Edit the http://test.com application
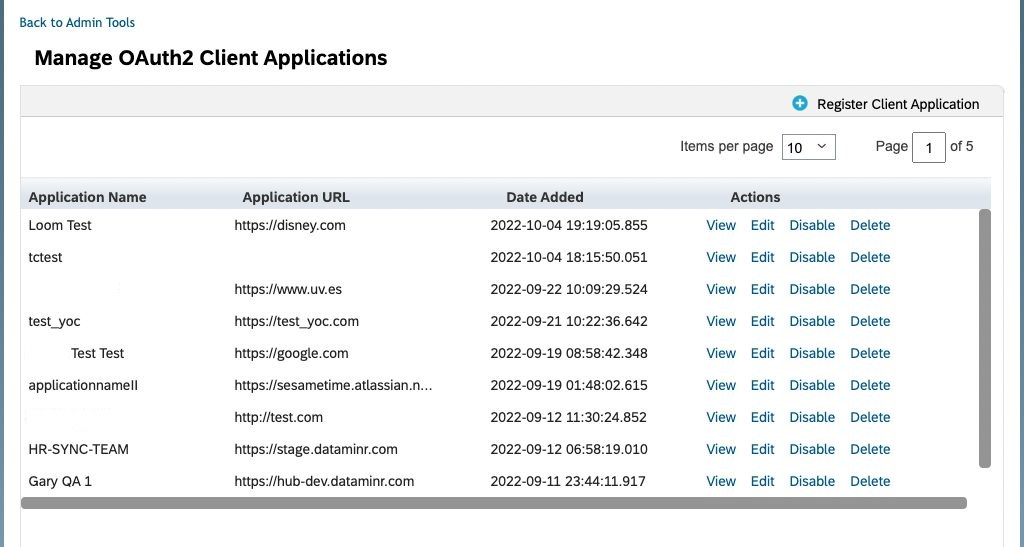The height and width of the screenshot is (547, 1024). 762,417
